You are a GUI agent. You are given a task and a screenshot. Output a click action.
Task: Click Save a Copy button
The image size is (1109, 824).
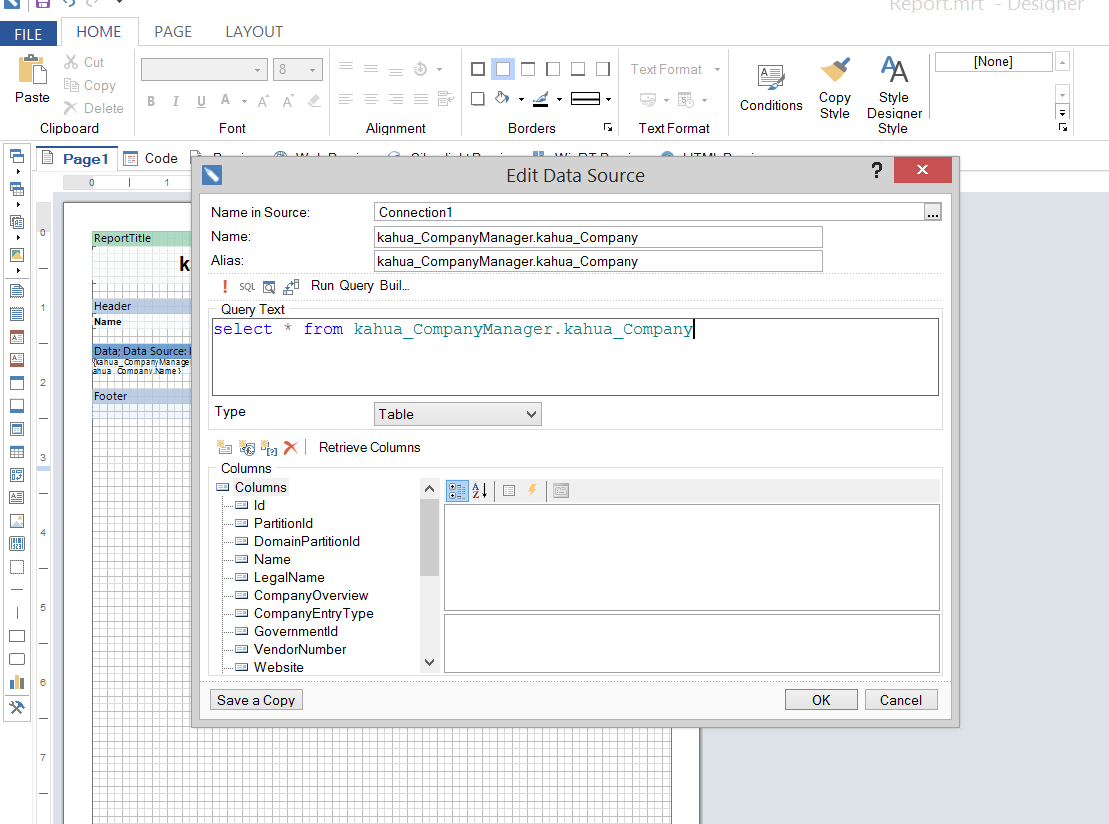pos(256,700)
